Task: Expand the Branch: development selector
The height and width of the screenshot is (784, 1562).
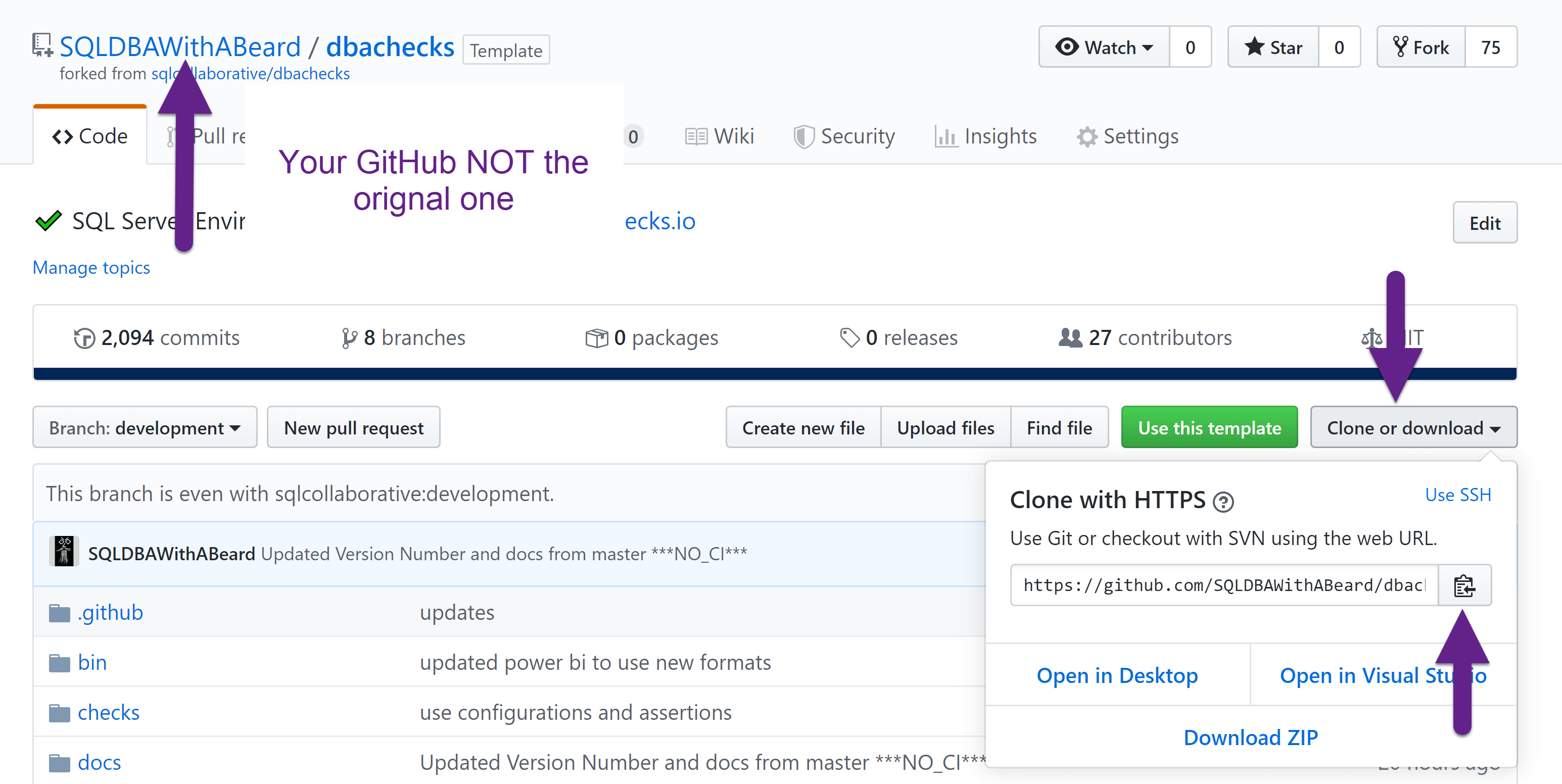Action: coord(145,427)
